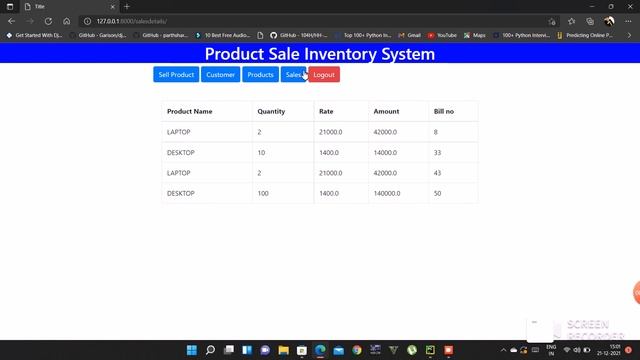Open the ENG IN language switcher

(551, 350)
